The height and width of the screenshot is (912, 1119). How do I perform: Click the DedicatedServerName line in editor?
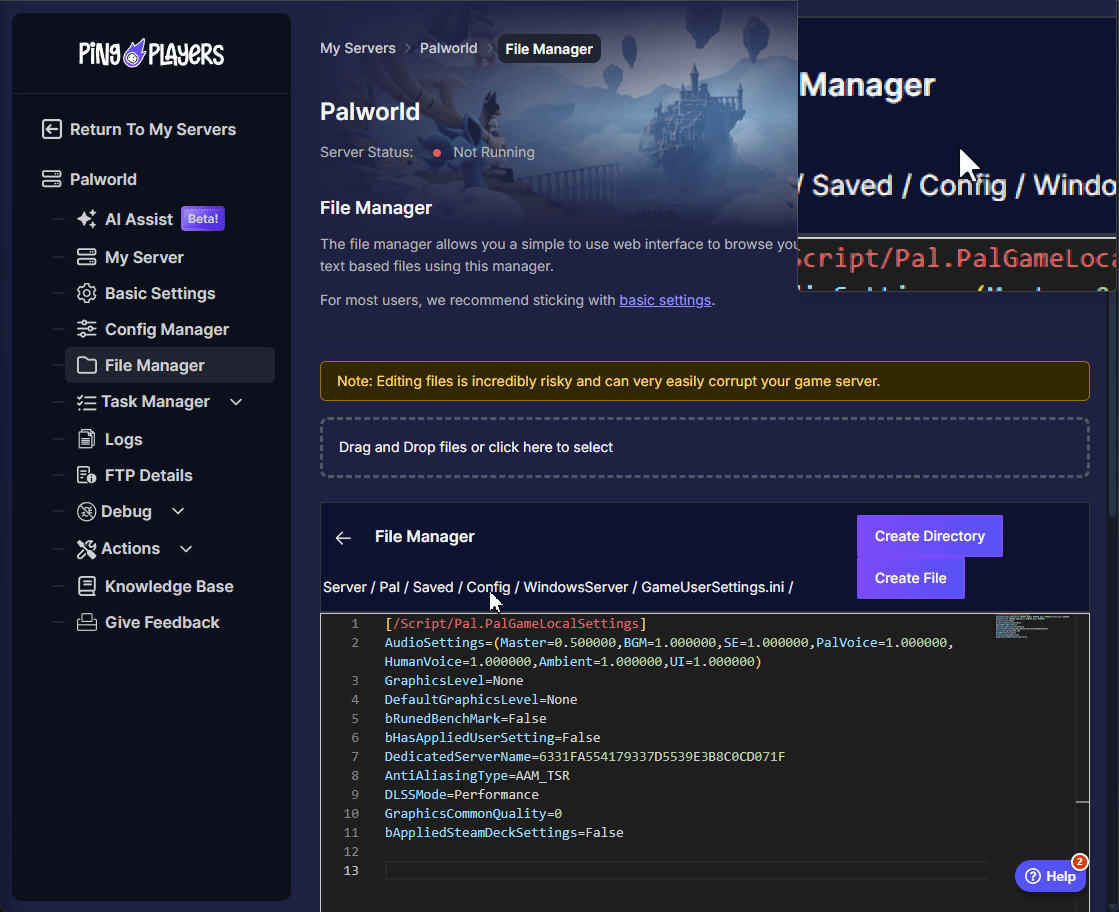tap(584, 756)
